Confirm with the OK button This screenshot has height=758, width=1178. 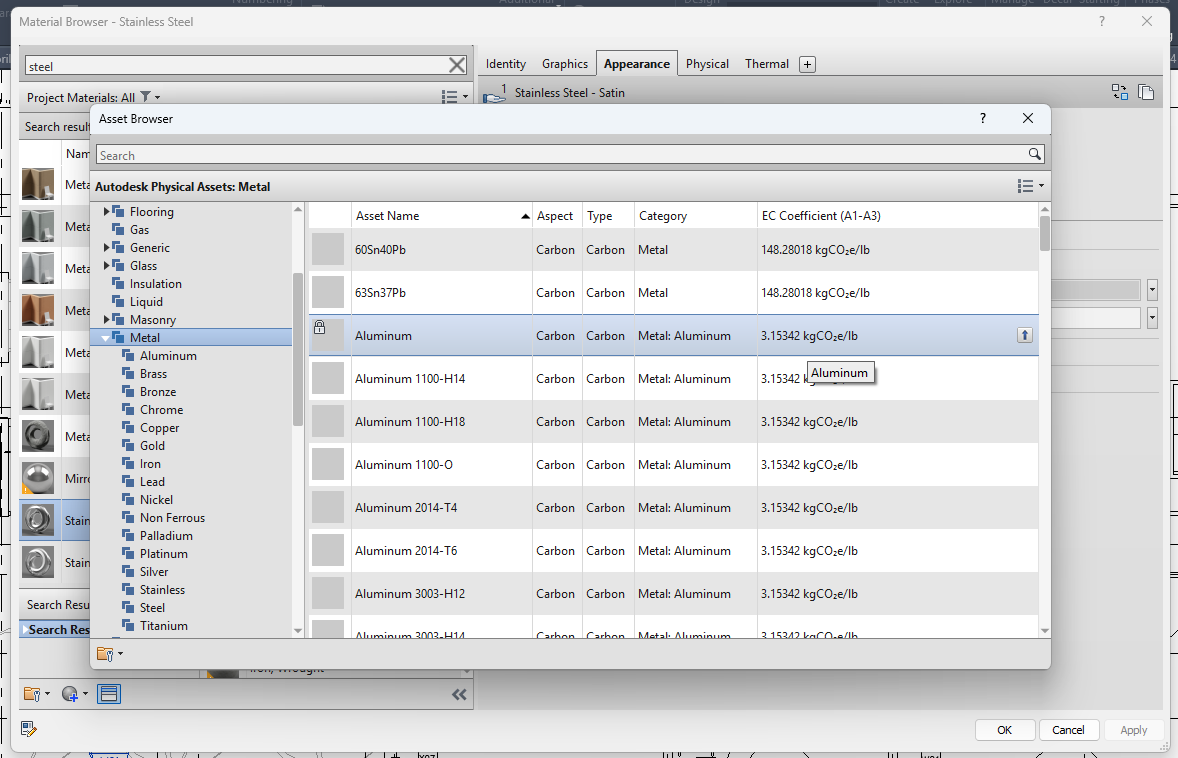(1004, 729)
